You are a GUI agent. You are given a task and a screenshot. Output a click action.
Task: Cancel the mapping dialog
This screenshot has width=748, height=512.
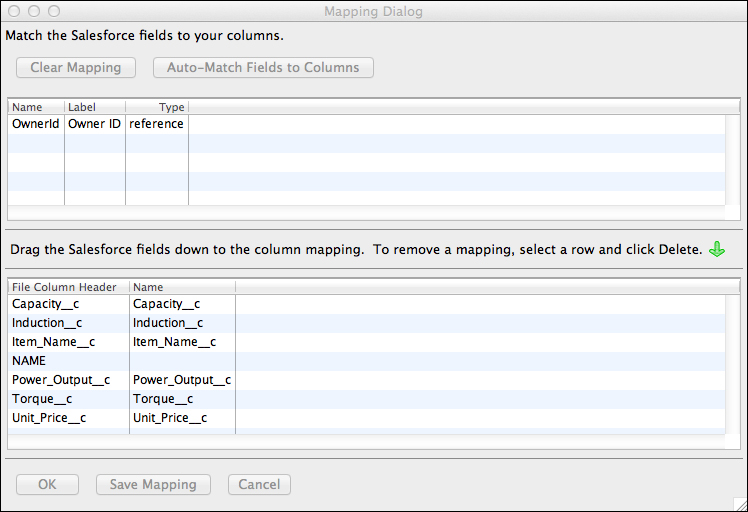tap(259, 485)
